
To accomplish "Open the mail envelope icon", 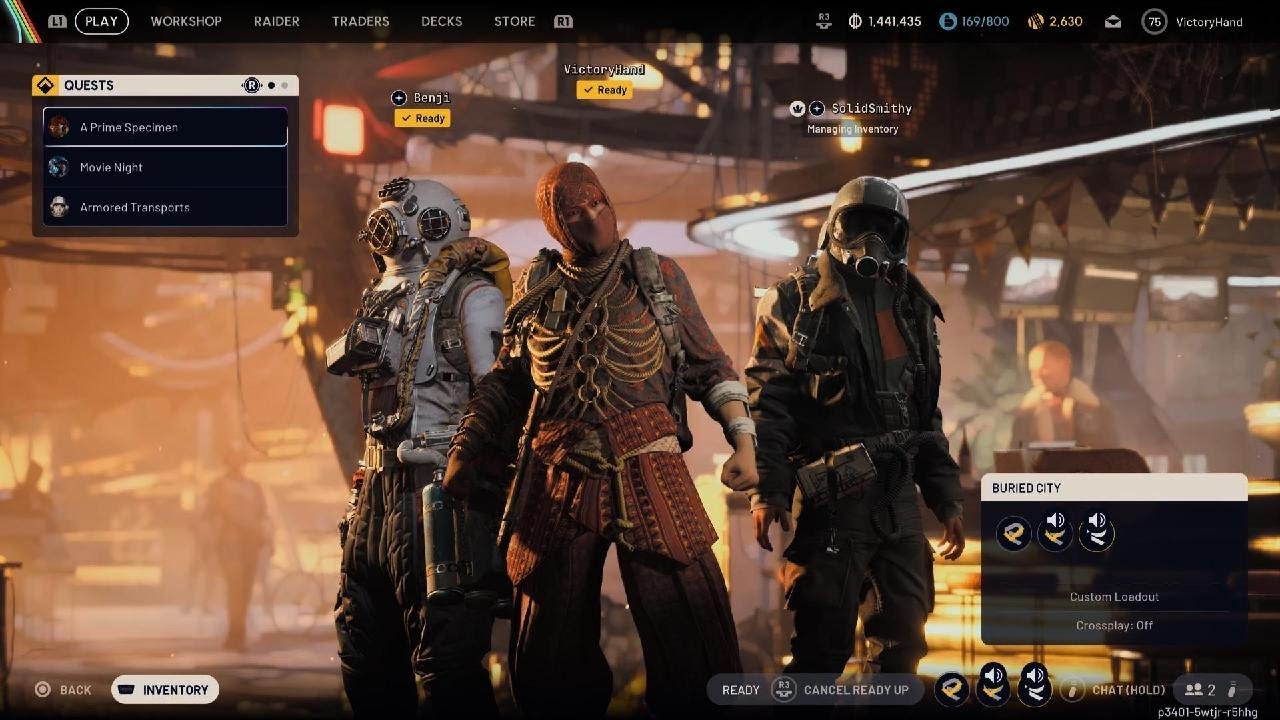I will (1113, 21).
